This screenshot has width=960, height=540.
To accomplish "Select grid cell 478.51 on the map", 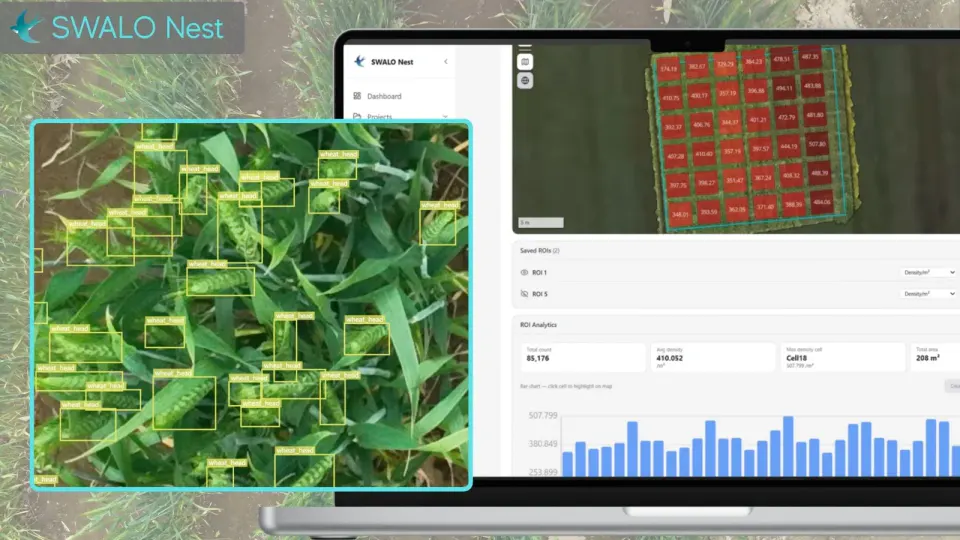I will (x=782, y=59).
